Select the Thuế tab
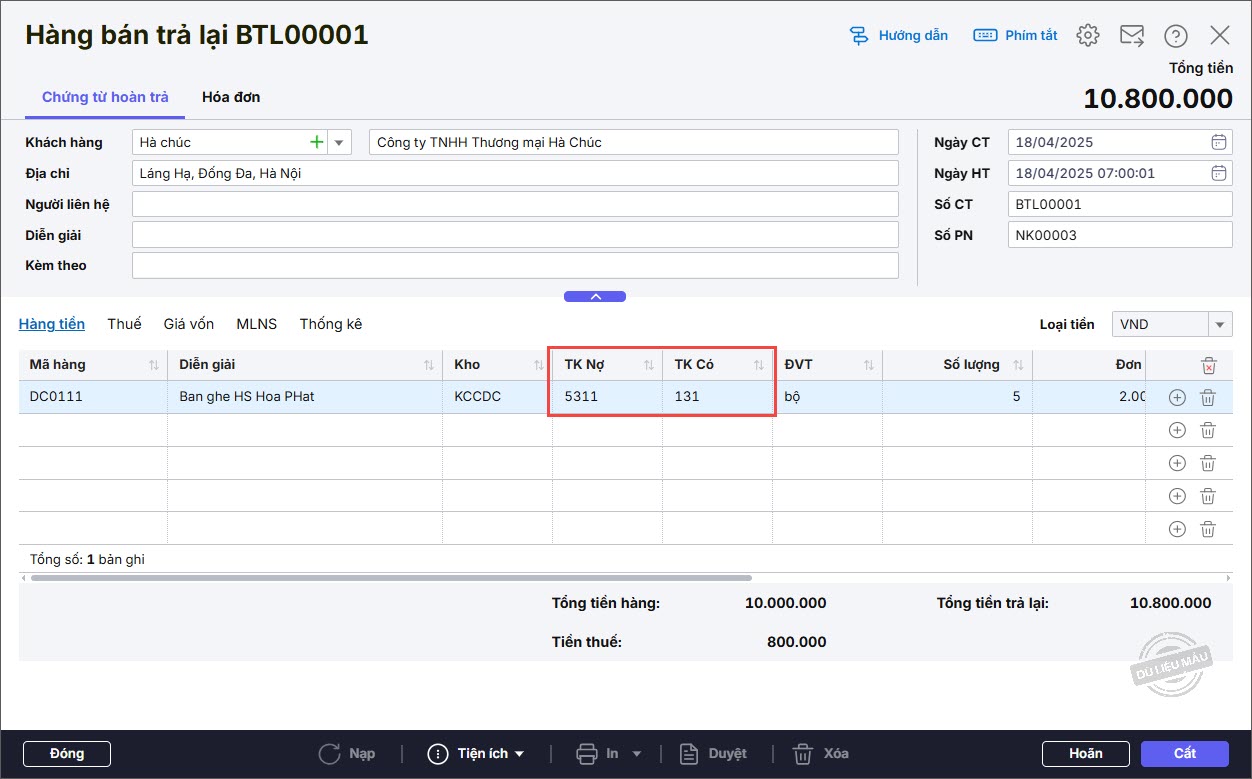1252x779 pixels. tap(124, 324)
